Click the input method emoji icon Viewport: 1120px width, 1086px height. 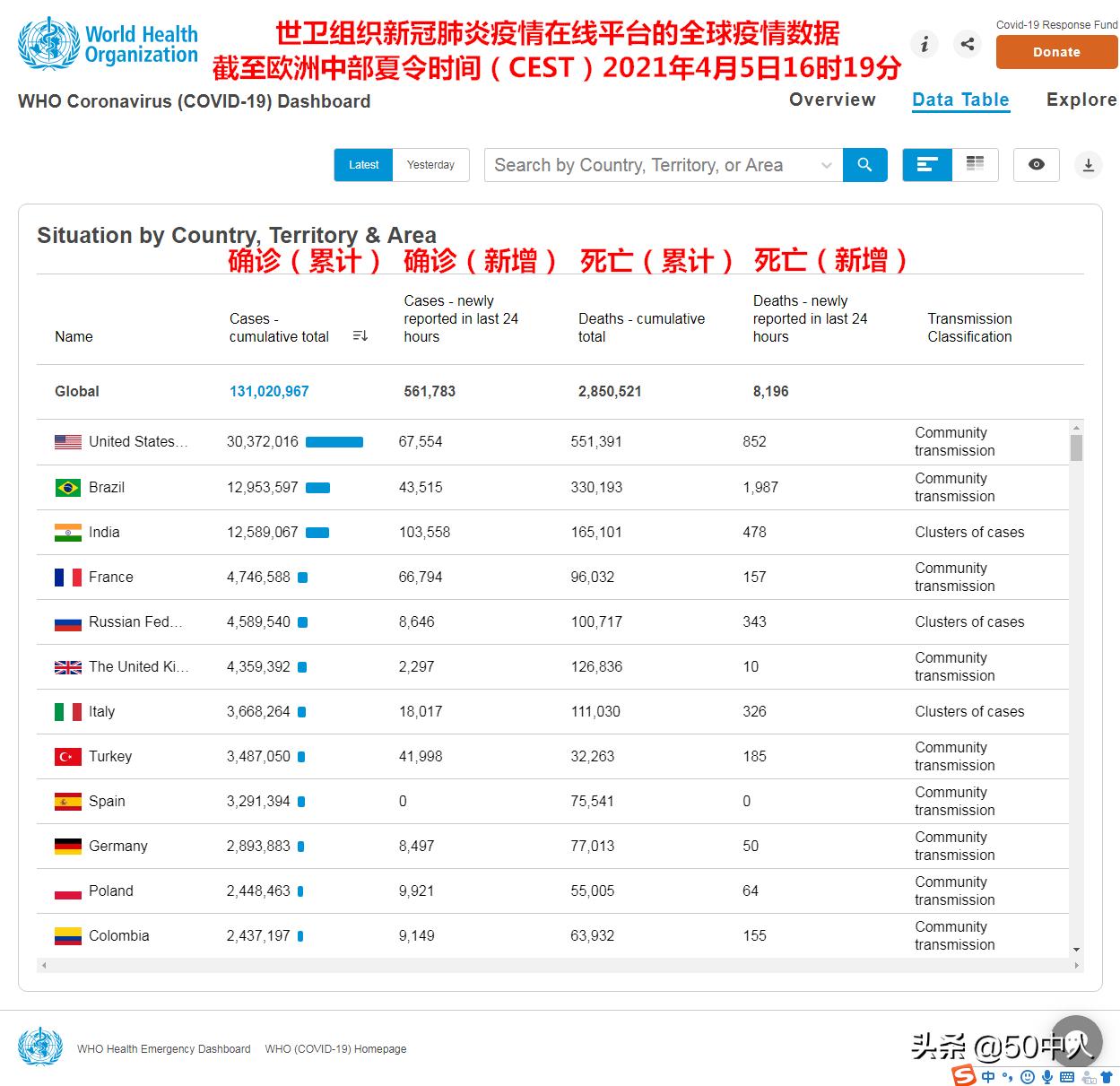tap(1028, 1076)
